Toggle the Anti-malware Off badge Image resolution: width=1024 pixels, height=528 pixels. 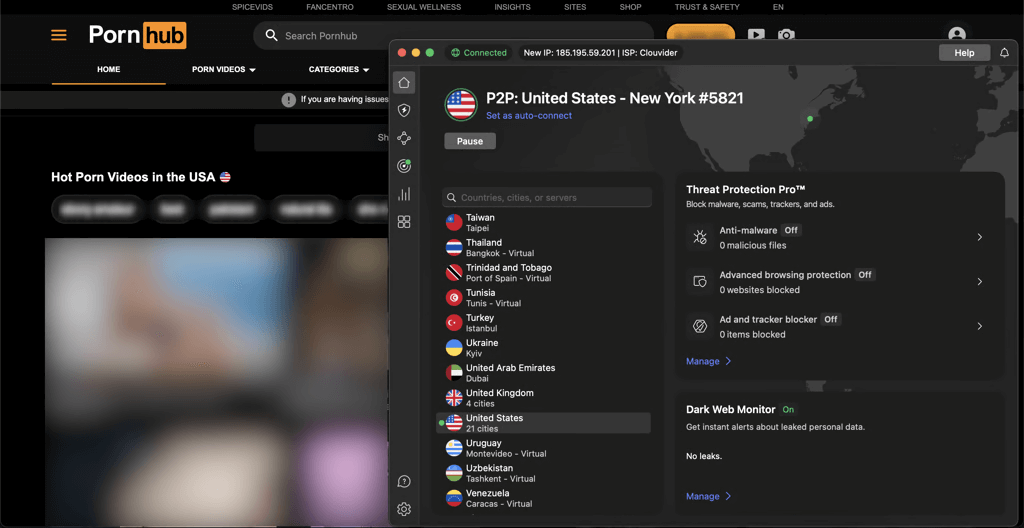pos(792,230)
